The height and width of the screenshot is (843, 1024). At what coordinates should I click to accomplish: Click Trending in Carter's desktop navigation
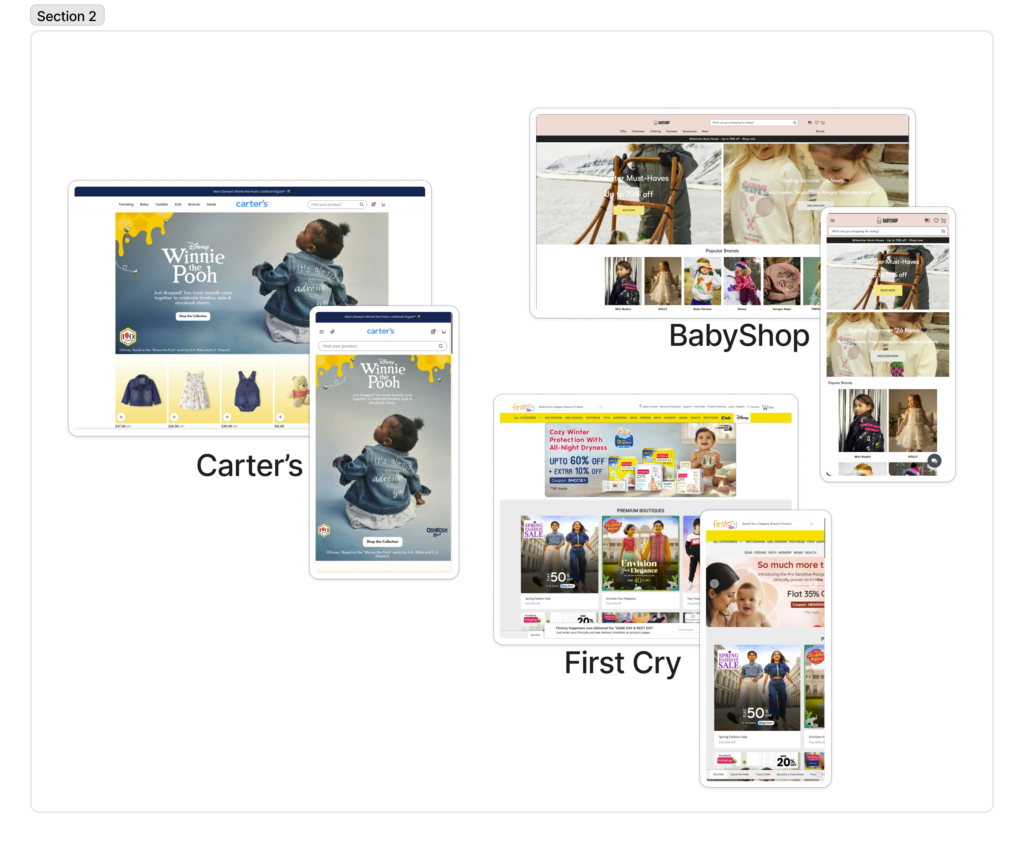126,204
